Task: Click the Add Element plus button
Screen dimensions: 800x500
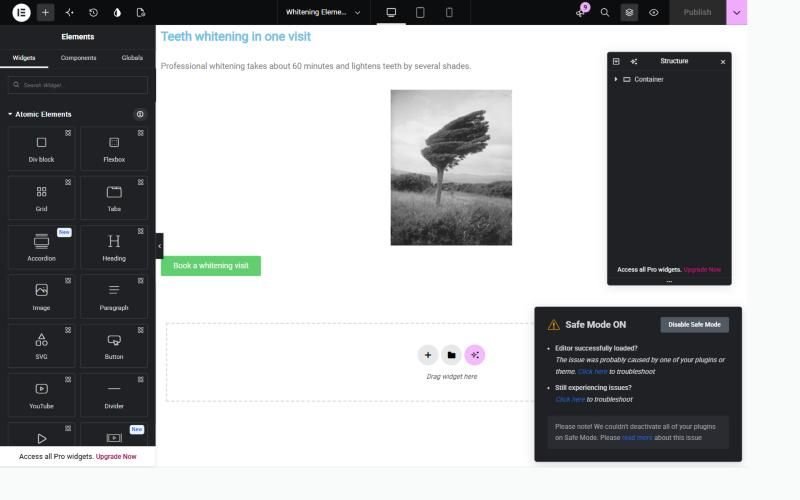Action: pyautogui.click(x=45, y=12)
